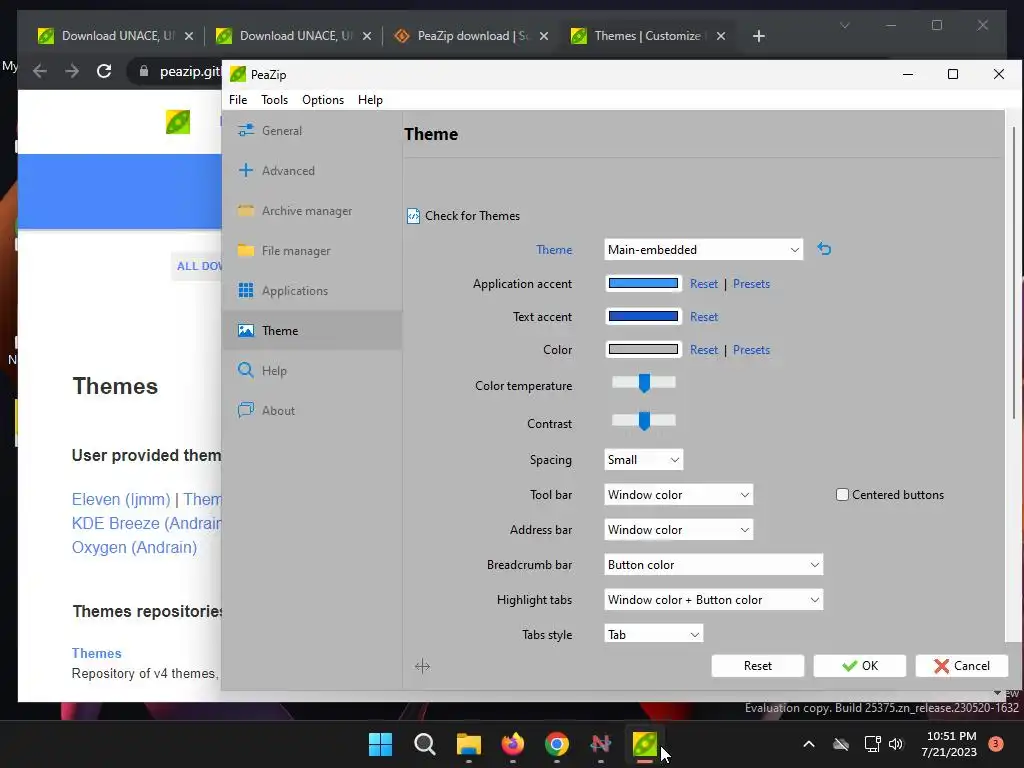Open Help magnifier icon in sidebar
Image resolution: width=1024 pixels, height=768 pixels.
[x=246, y=370]
